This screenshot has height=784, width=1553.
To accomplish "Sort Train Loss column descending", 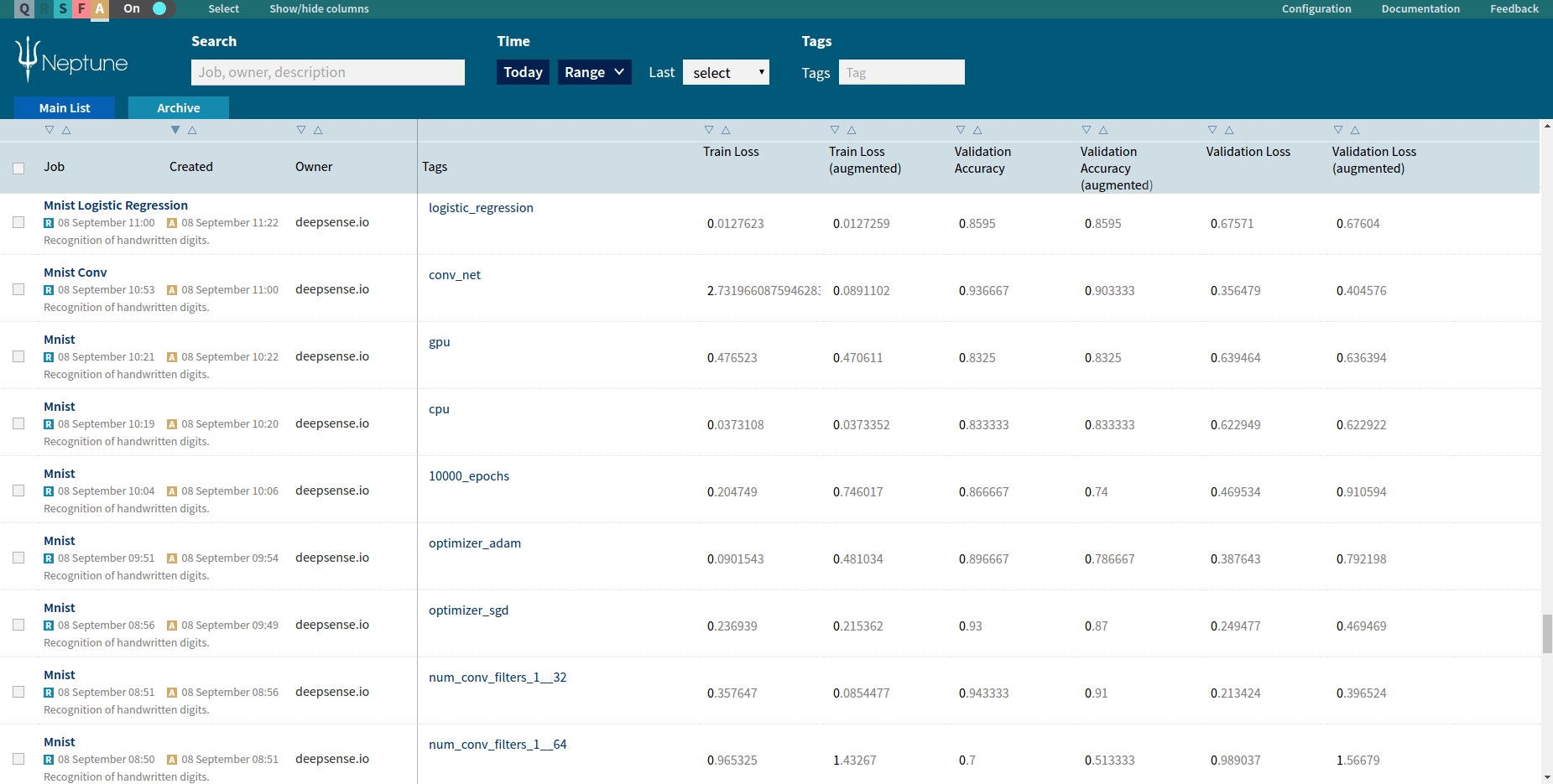I will 709,130.
